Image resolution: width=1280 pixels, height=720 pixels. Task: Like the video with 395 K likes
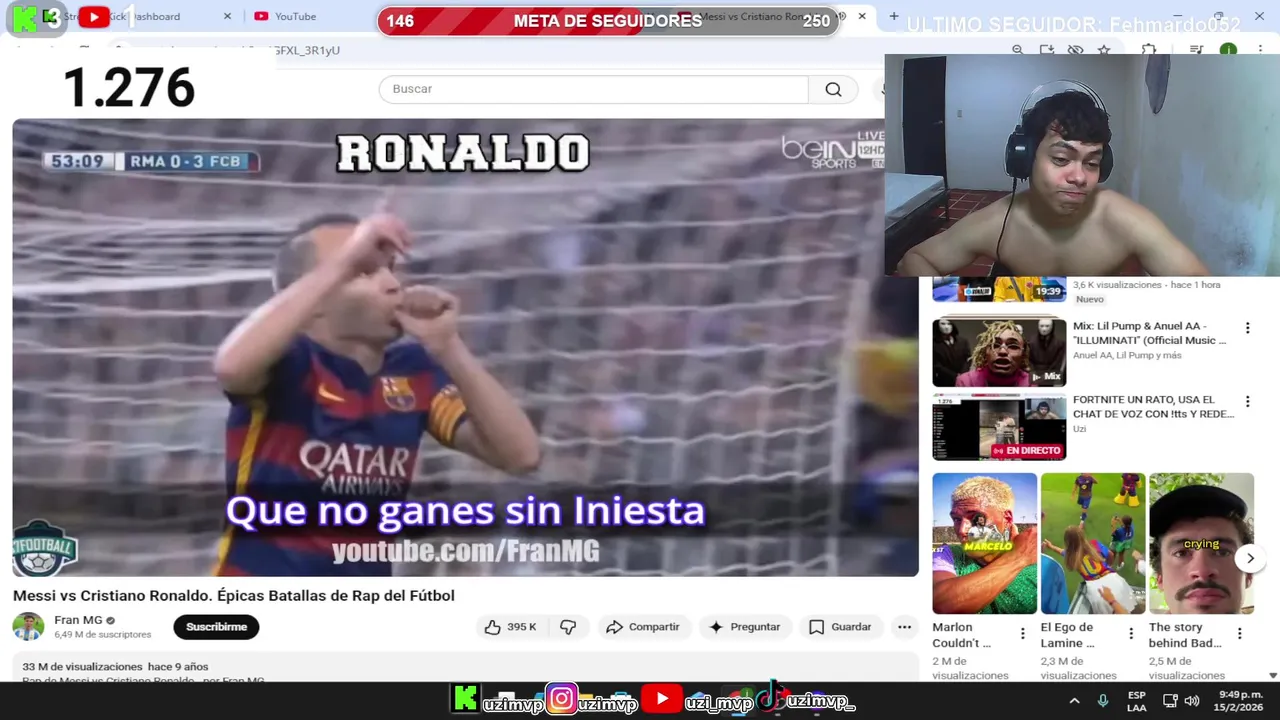point(511,627)
